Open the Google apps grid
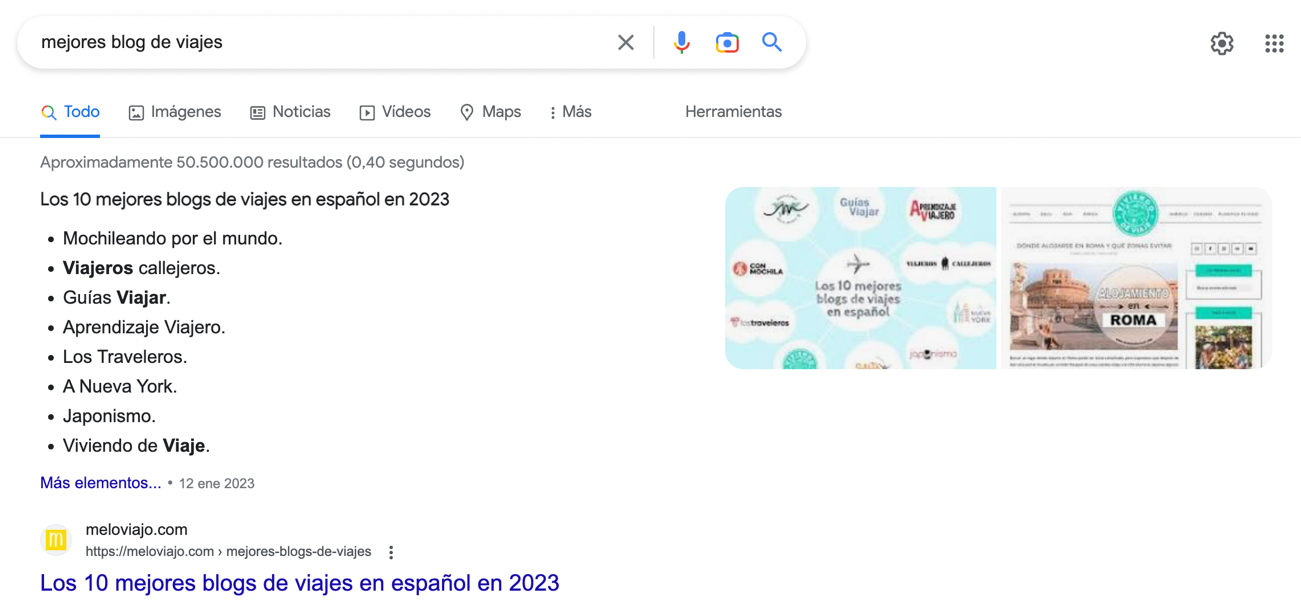 pyautogui.click(x=1274, y=43)
